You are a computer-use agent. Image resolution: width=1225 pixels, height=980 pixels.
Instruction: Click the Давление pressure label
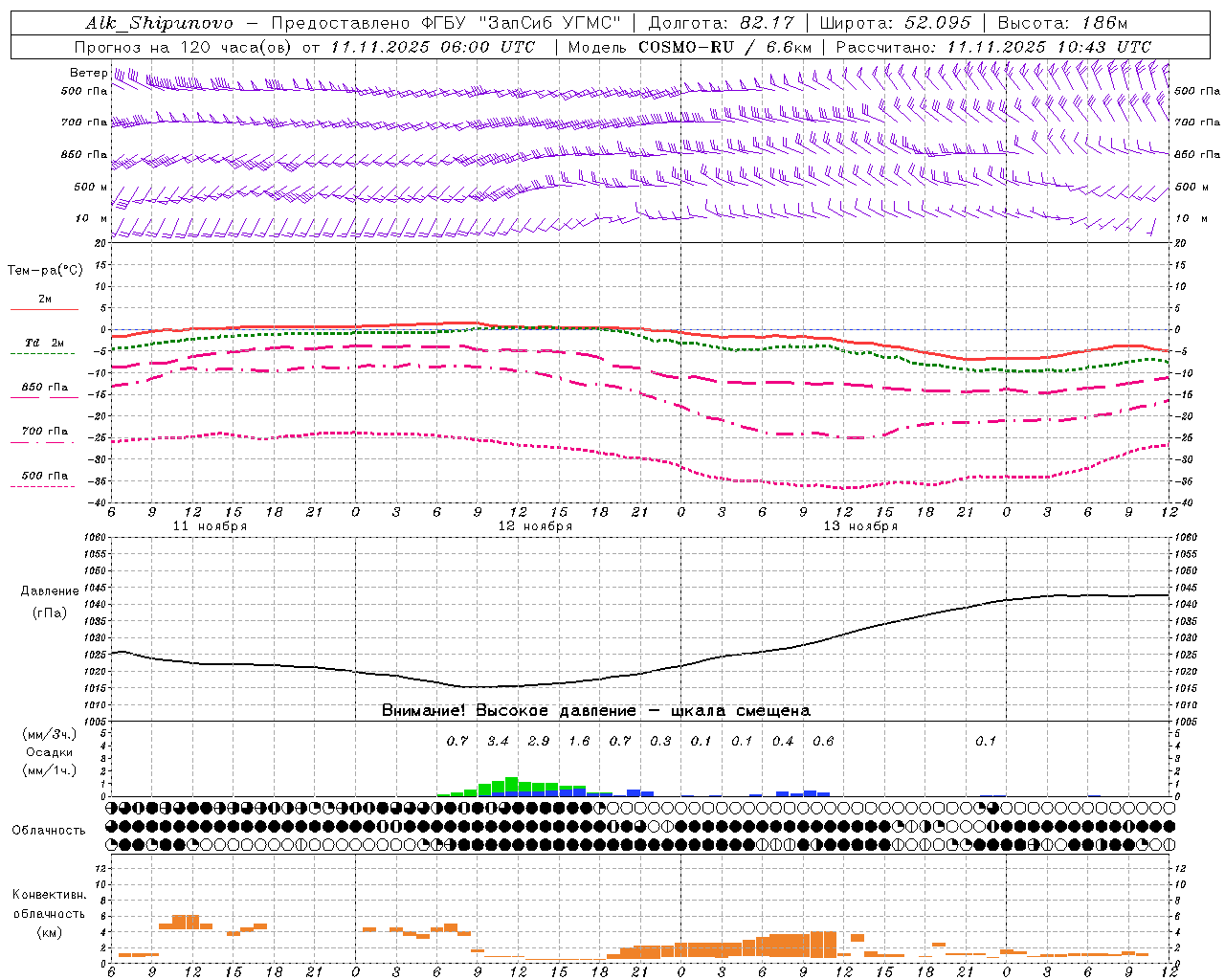(50, 590)
